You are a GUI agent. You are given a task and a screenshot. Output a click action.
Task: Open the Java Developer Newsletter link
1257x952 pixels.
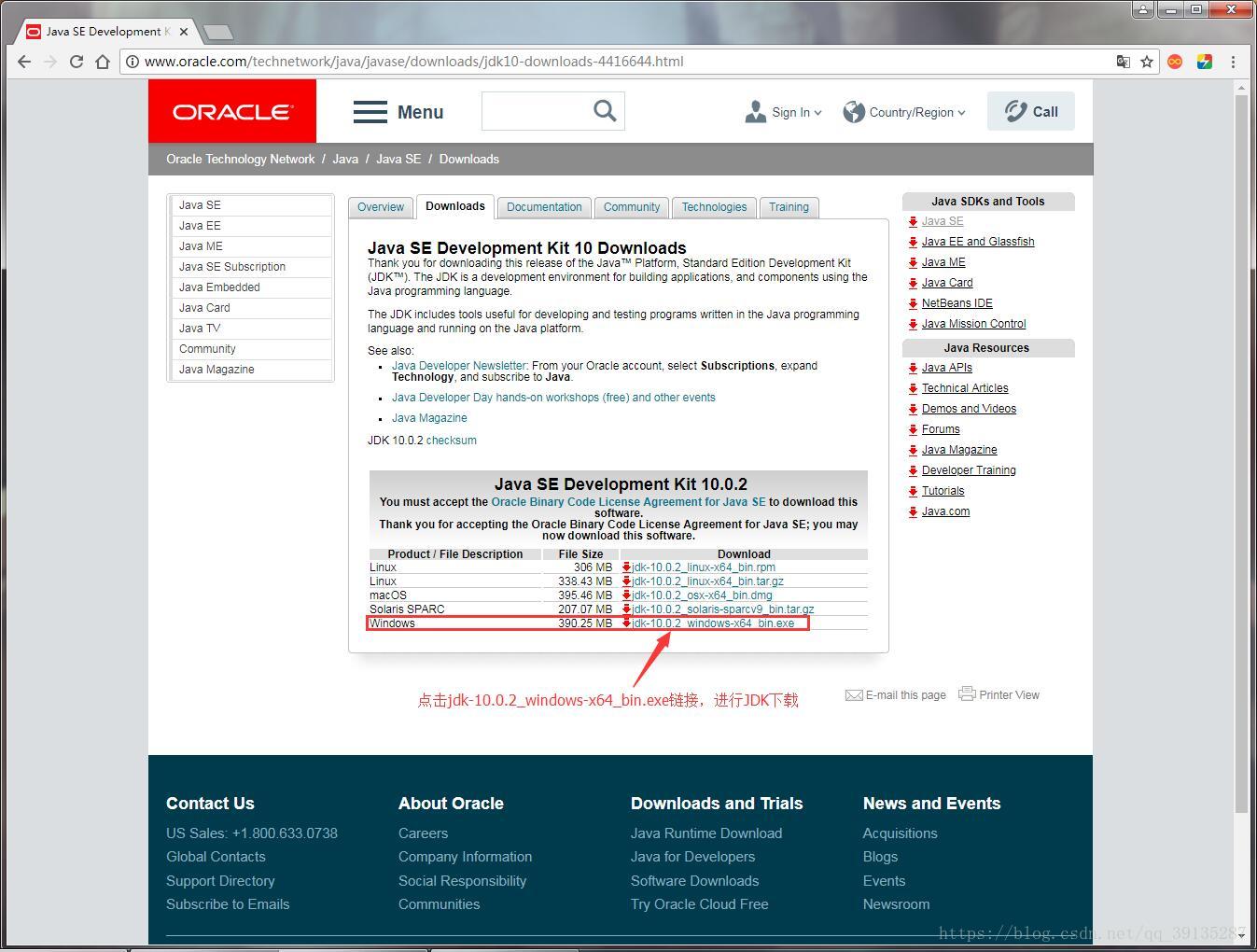pos(459,366)
